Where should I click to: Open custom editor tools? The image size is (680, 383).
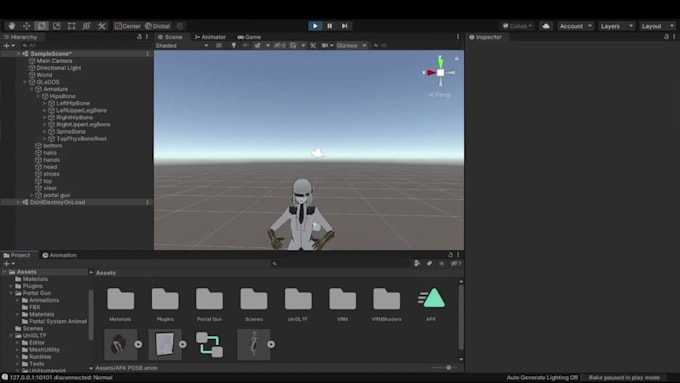click(x=101, y=26)
